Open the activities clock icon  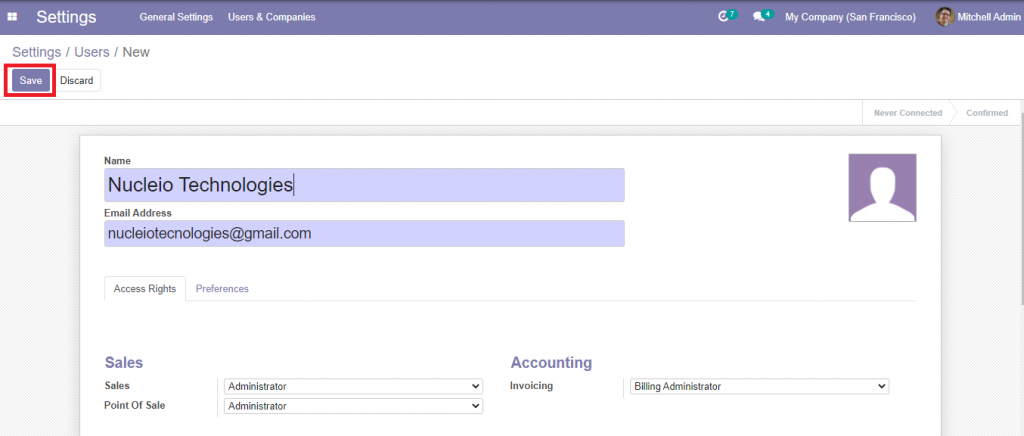click(723, 17)
